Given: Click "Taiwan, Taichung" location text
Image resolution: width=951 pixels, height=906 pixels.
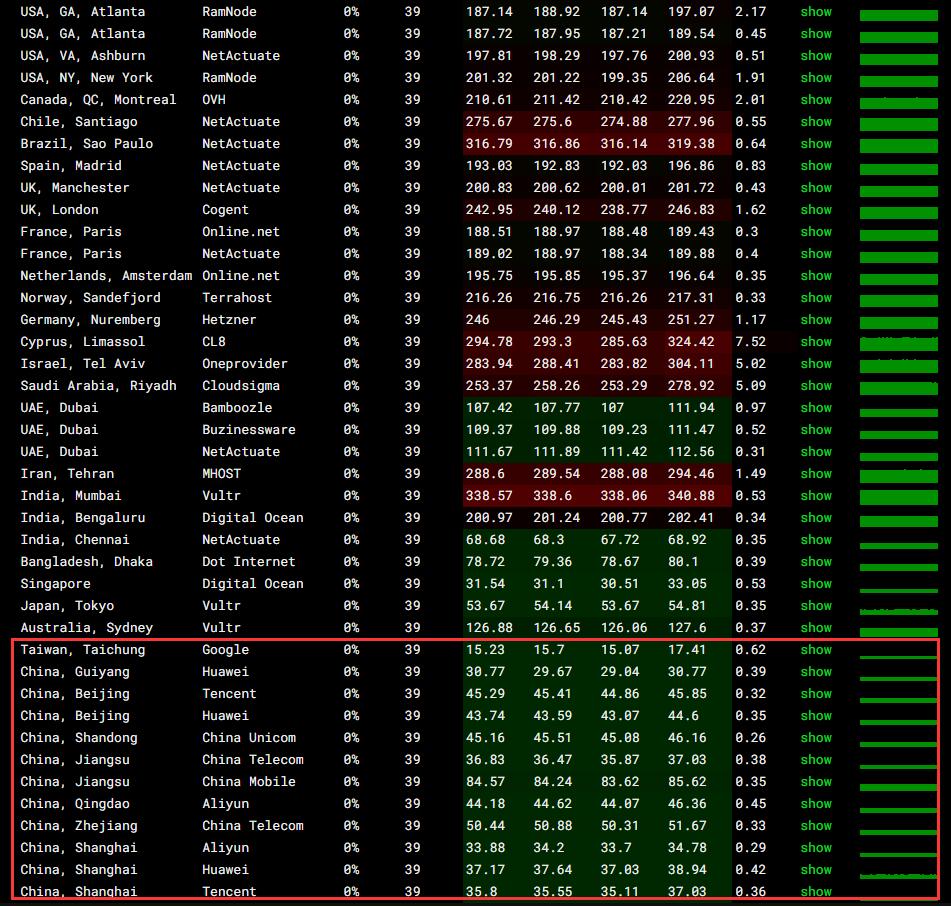Looking at the screenshot, I should (82, 650).
